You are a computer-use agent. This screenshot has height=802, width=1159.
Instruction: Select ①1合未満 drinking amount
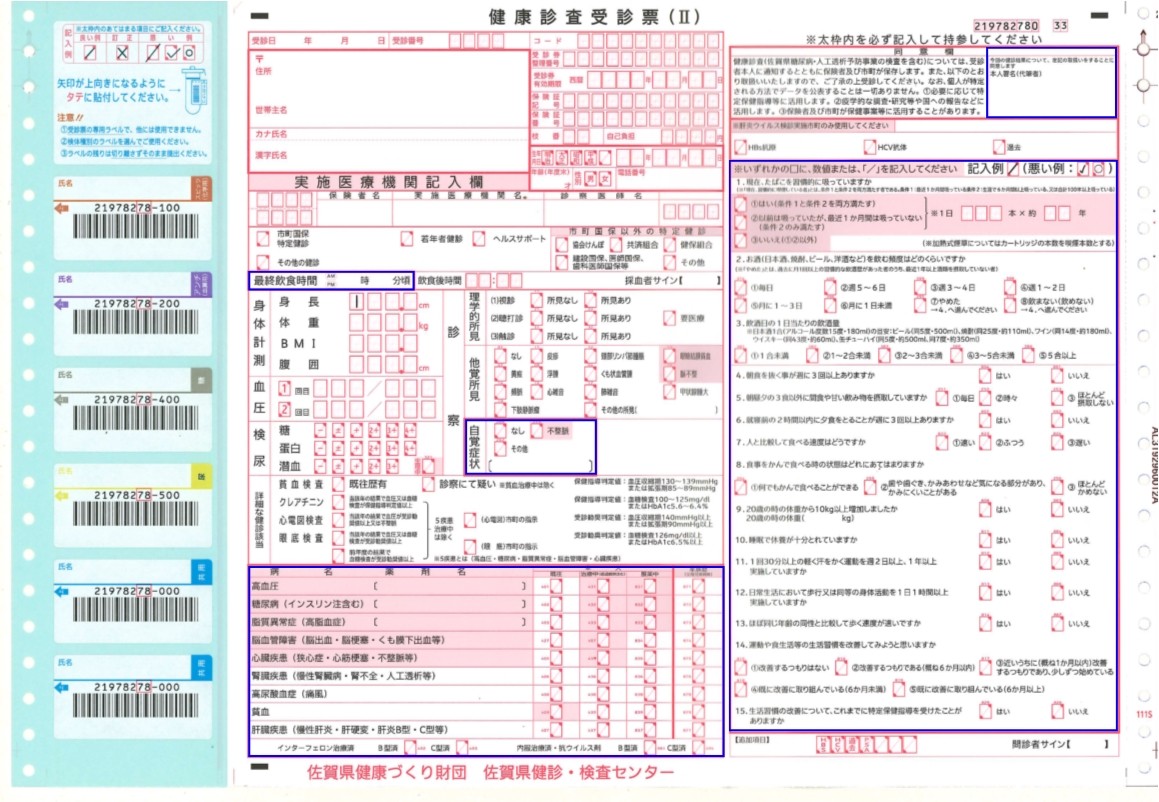pyautogui.click(x=740, y=356)
